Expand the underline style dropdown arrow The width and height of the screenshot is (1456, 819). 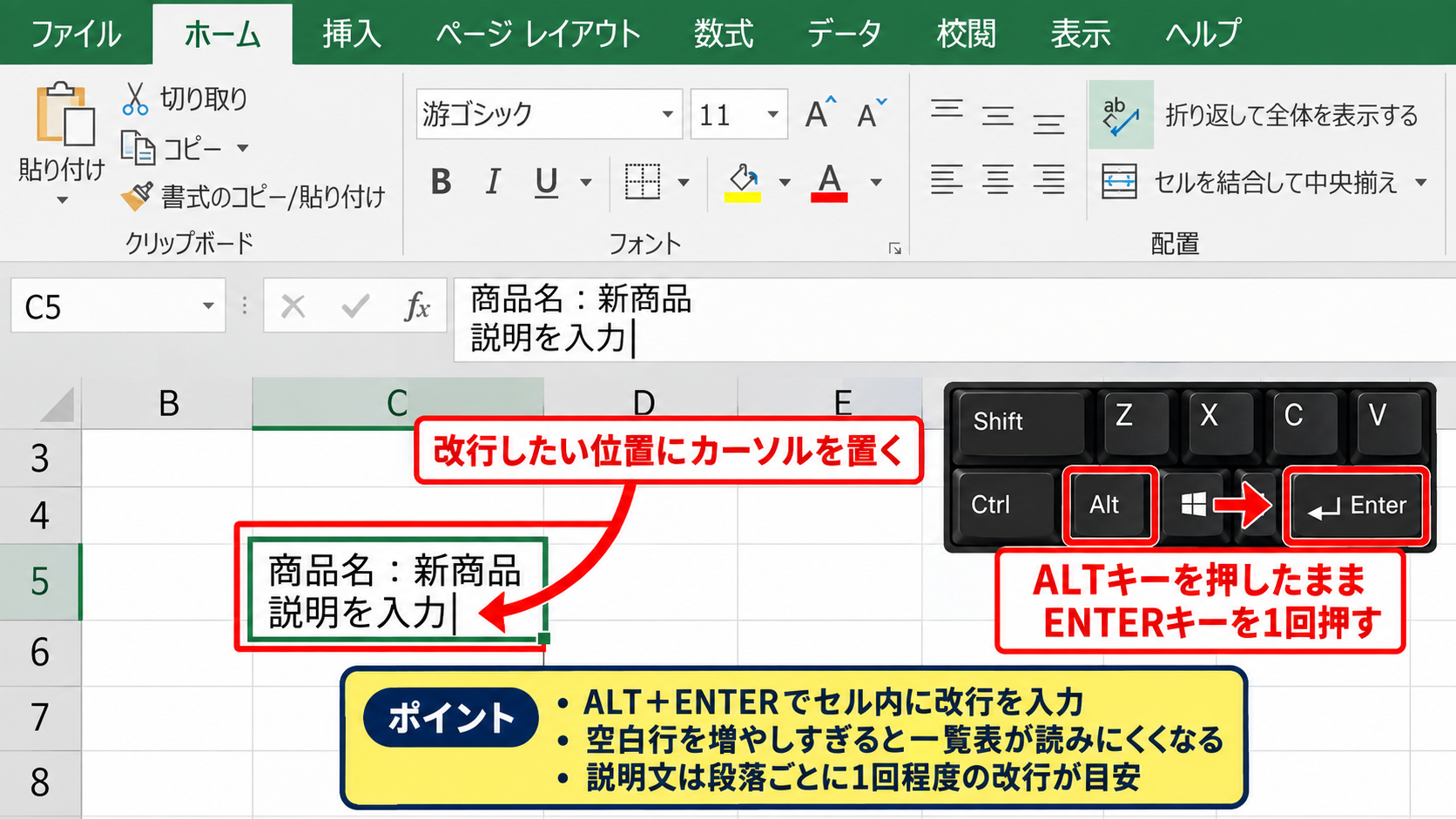[x=586, y=183]
